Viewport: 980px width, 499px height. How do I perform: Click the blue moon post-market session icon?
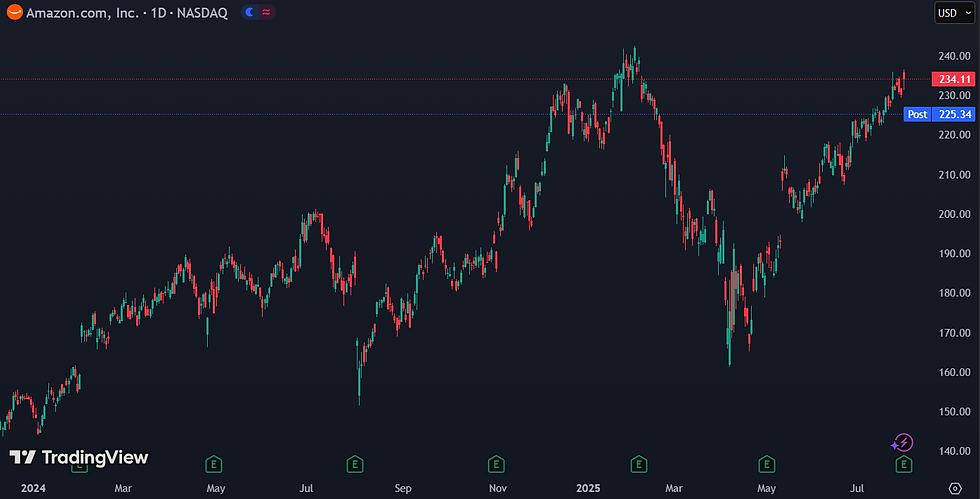click(x=249, y=12)
